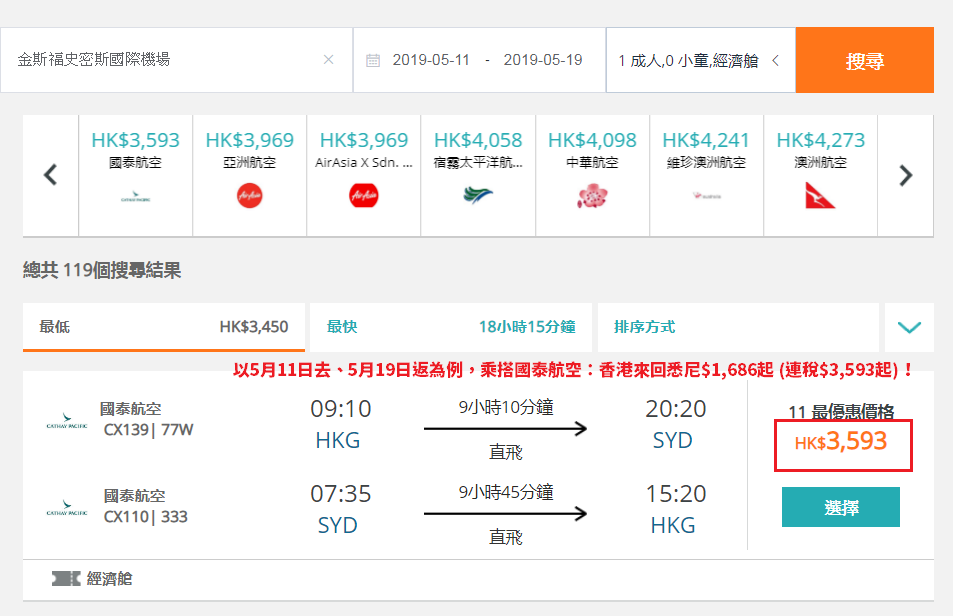Viewport: 953px width, 616px height.
Task: Open the sort options chevron dropdown
Action: pyautogui.click(x=909, y=327)
